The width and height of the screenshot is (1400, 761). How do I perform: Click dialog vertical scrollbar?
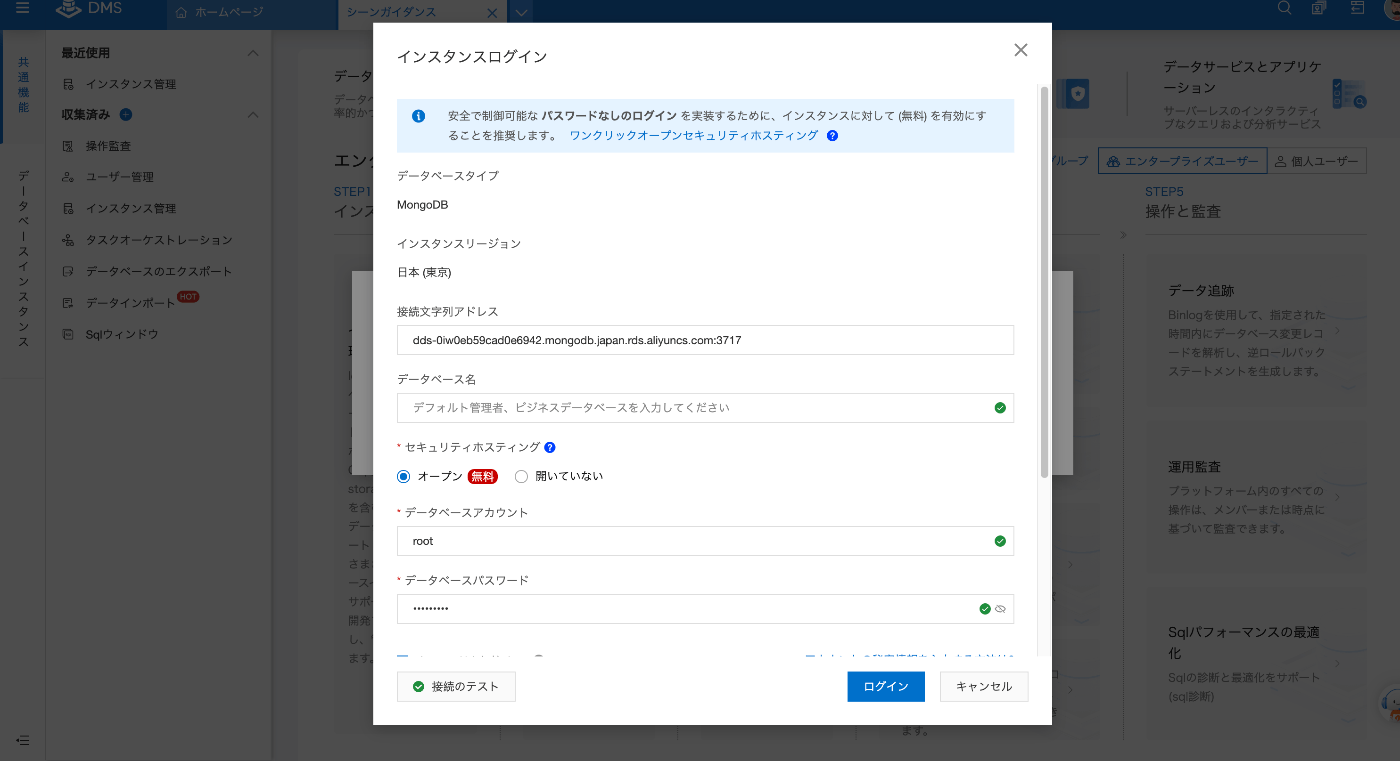(x=1044, y=282)
